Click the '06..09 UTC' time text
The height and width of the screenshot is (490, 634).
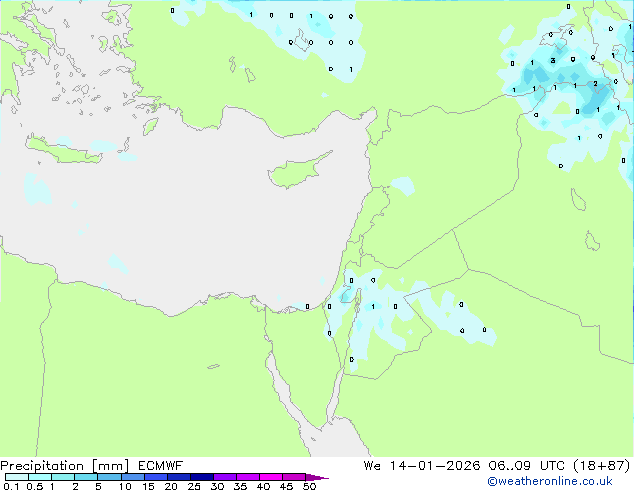coord(528,465)
